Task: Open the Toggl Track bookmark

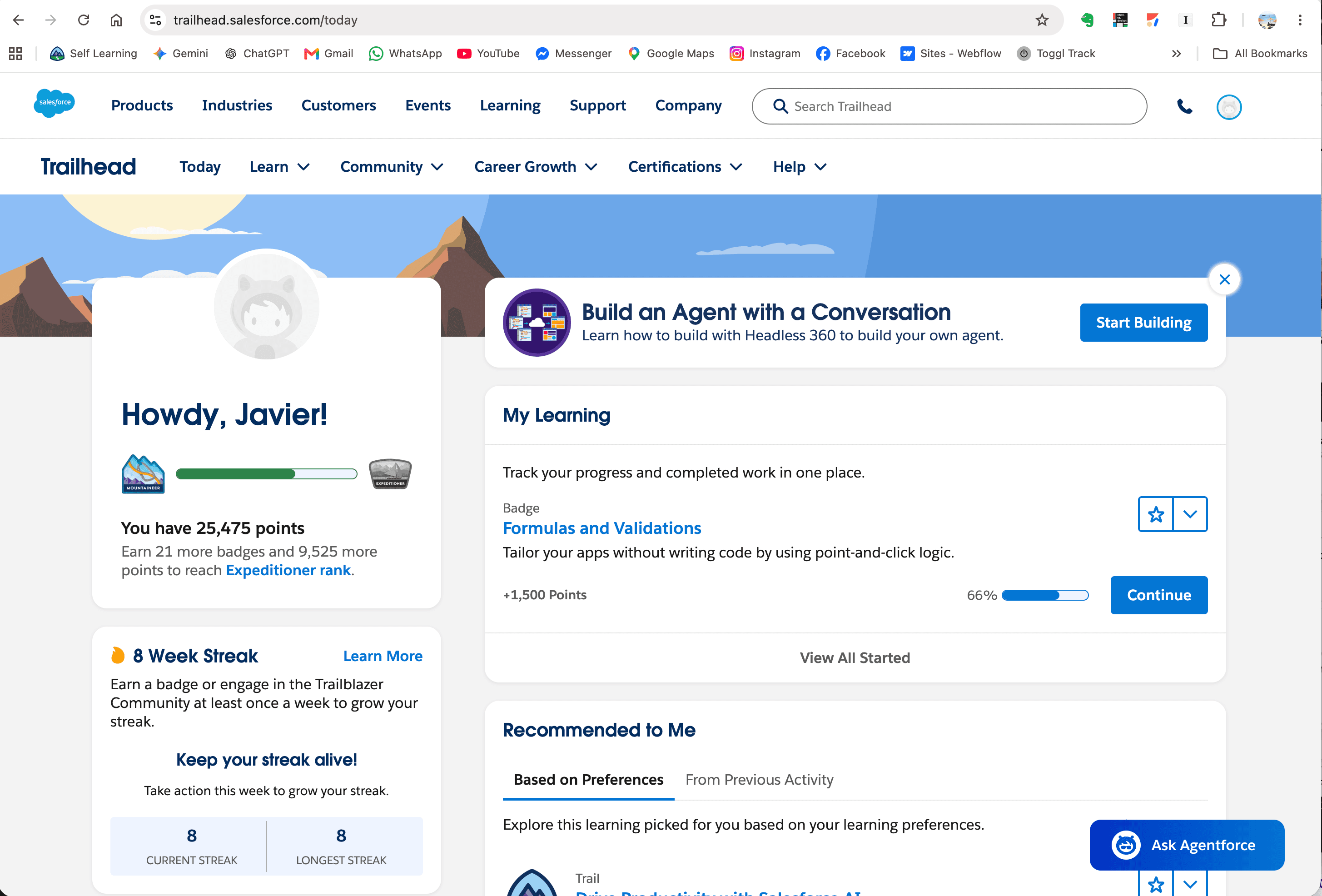Action: pyautogui.click(x=1056, y=54)
